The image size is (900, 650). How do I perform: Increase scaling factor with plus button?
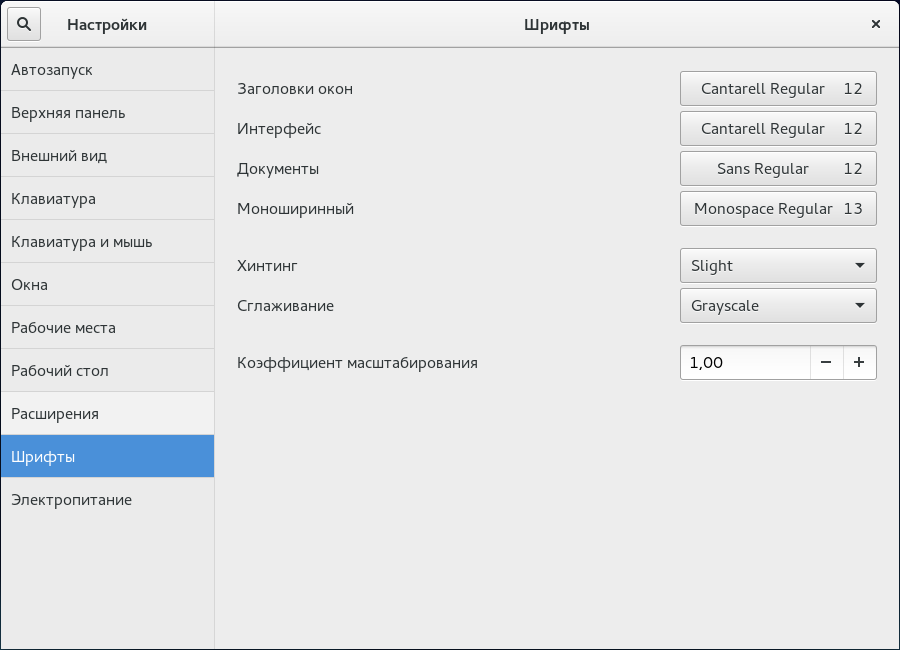pos(859,362)
